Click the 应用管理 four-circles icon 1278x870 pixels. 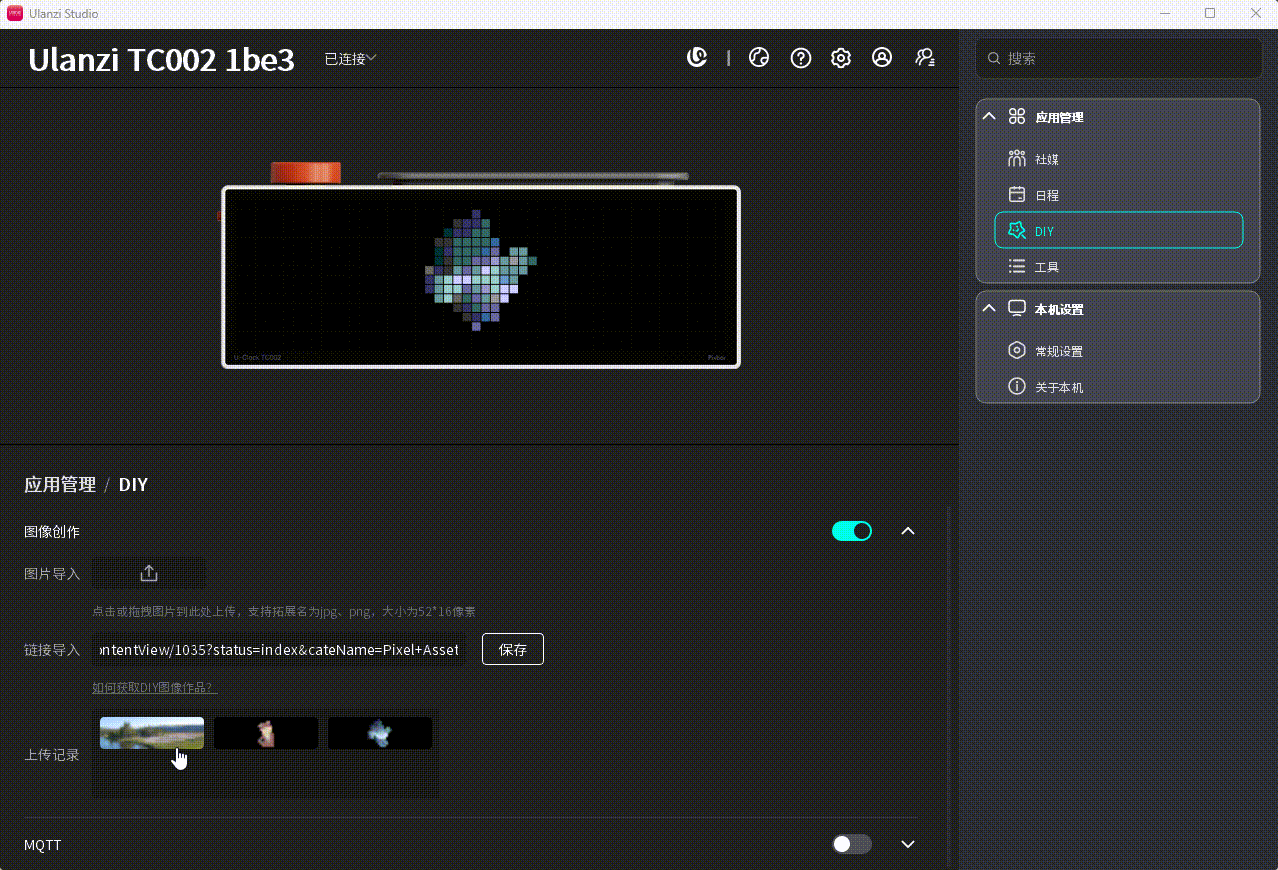(1017, 116)
